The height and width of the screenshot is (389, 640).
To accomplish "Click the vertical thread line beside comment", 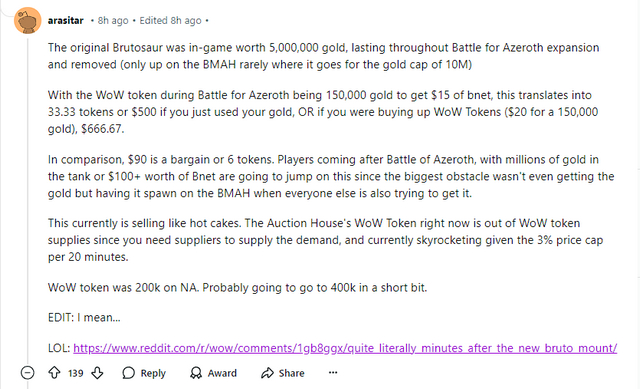I will [27, 198].
